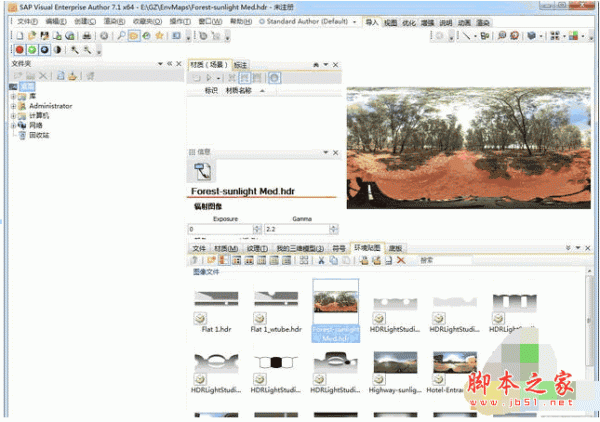Click the 3D cube icon in the top-right toolbar

pos(531,36)
